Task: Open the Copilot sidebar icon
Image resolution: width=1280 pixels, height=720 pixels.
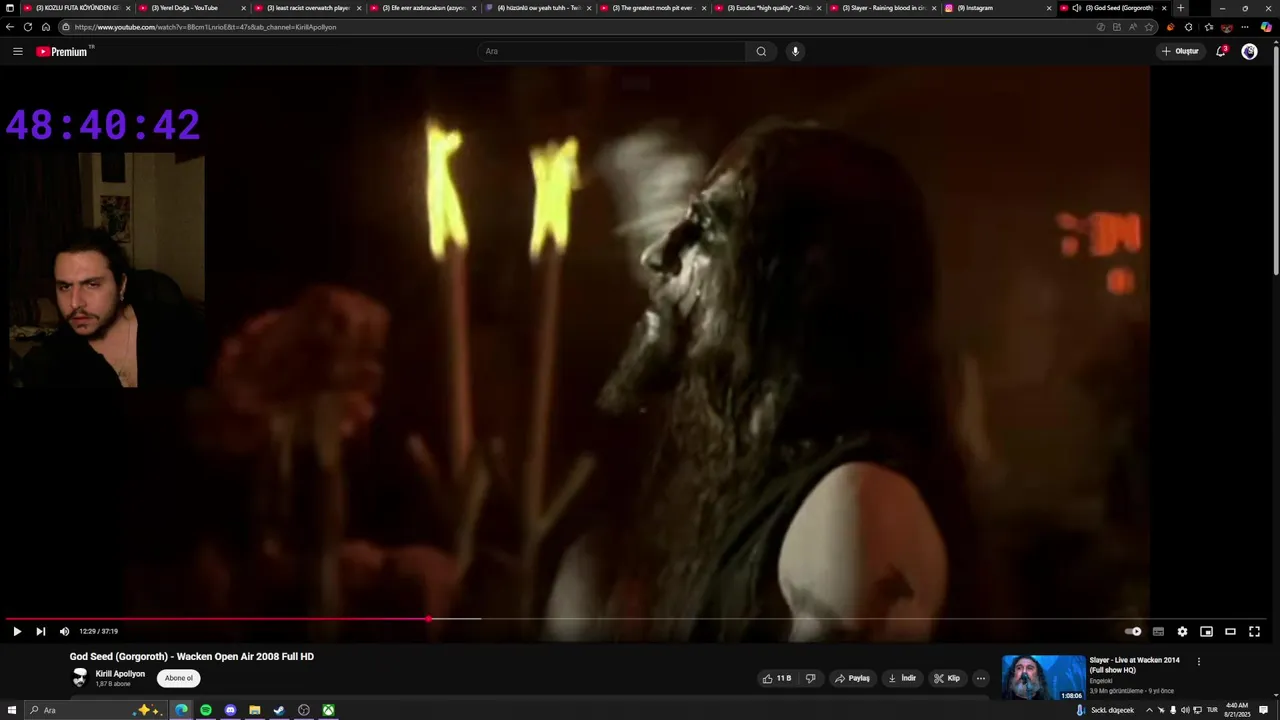Action: (1266, 27)
